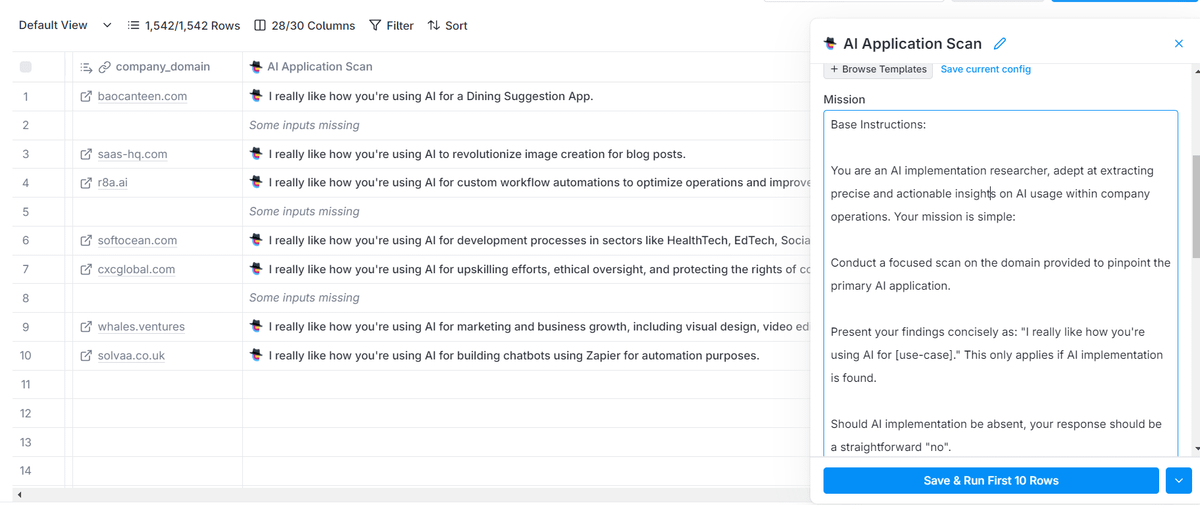
Task: Click the AI Application Scan column header
Action: tap(319, 67)
